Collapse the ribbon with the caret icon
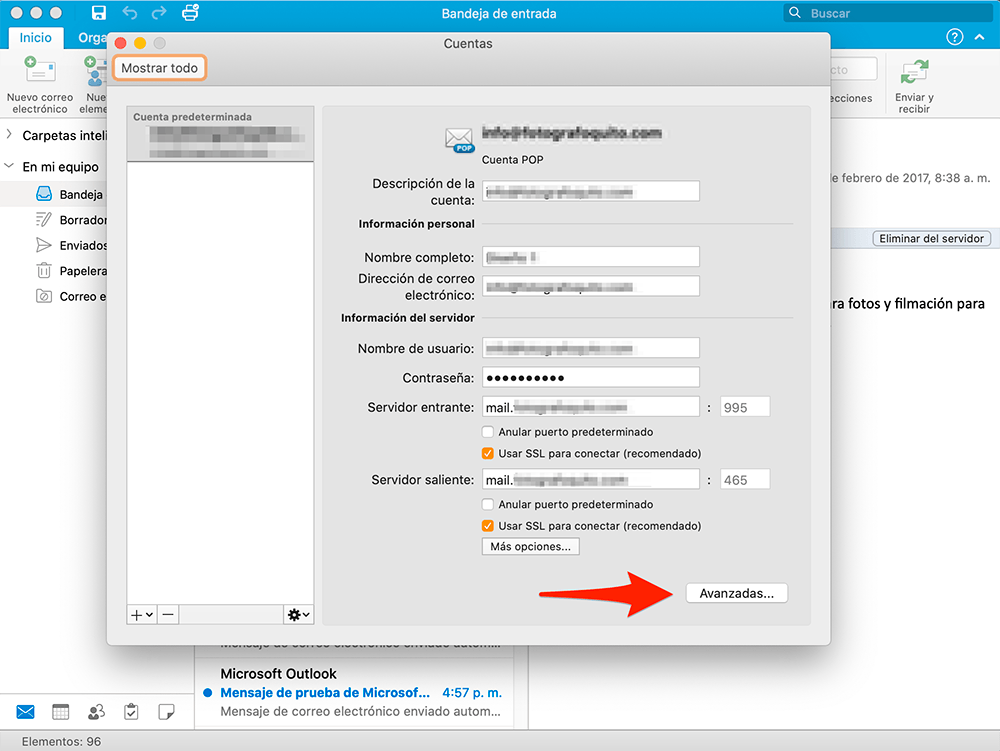This screenshot has width=1000, height=751. [980, 37]
